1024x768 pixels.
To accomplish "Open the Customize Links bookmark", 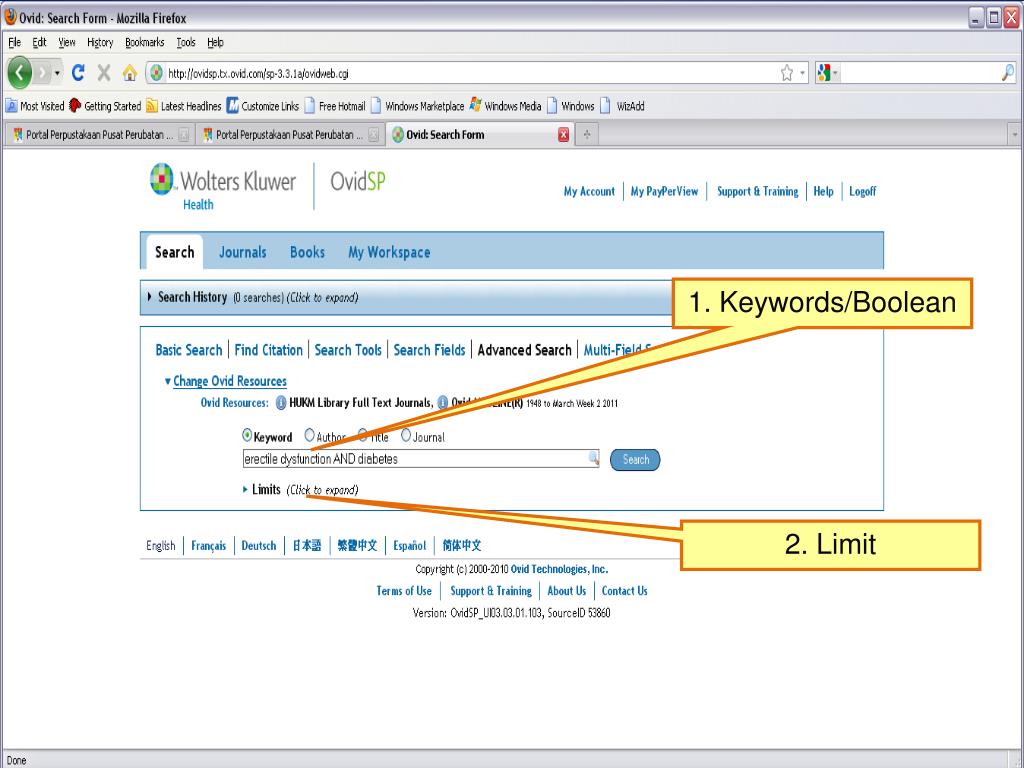I will [x=263, y=106].
